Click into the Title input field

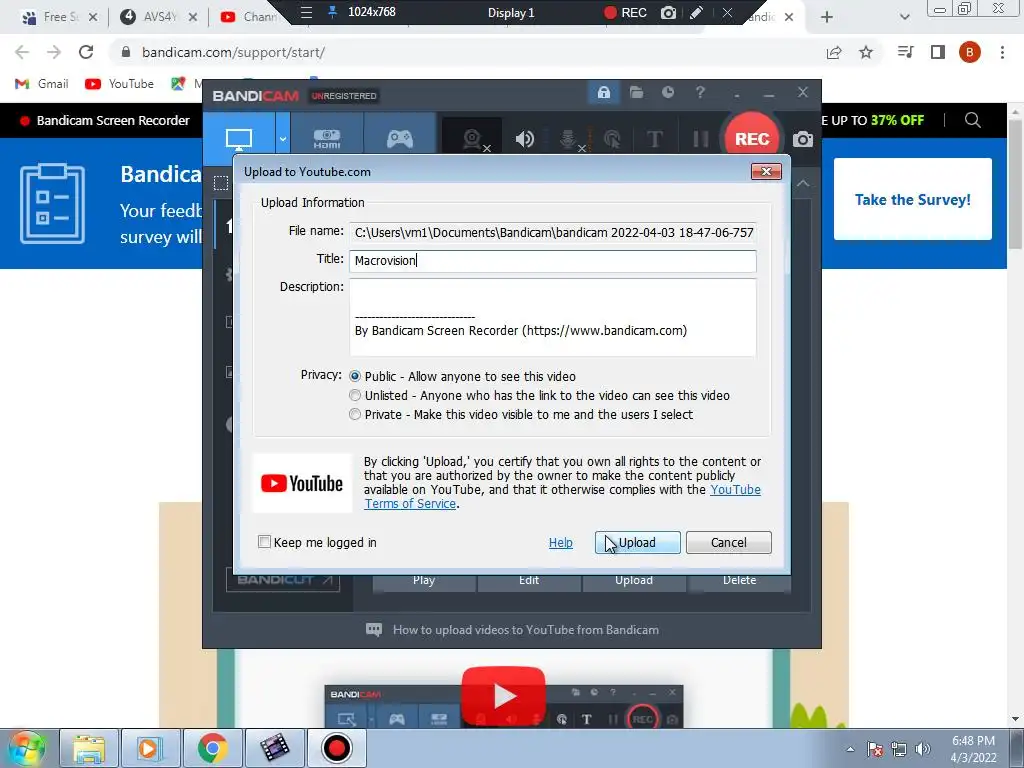[x=552, y=261]
